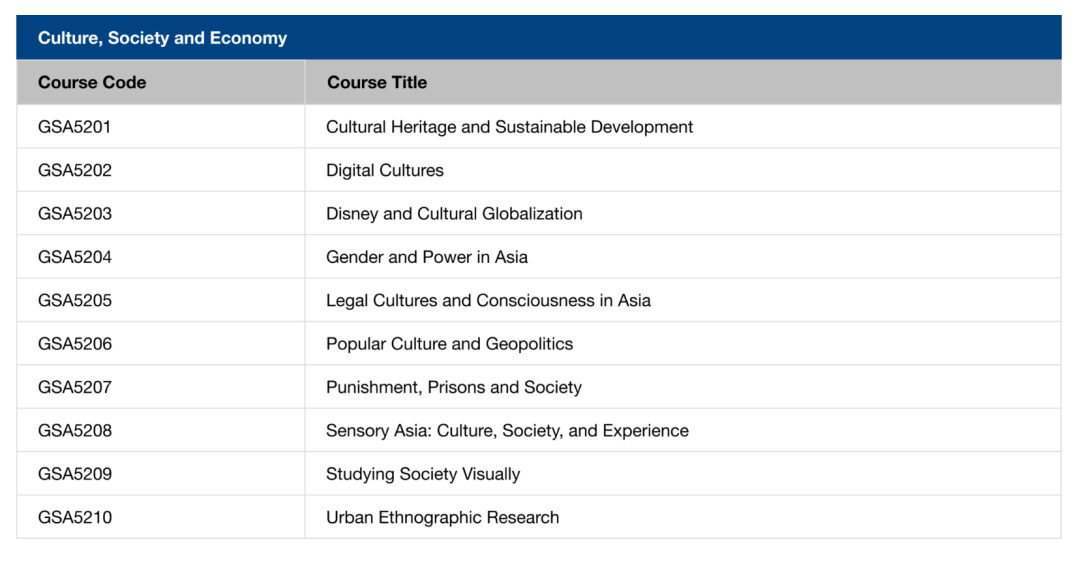Click the Culture, Society and Economy heading

pyautogui.click(x=162, y=38)
